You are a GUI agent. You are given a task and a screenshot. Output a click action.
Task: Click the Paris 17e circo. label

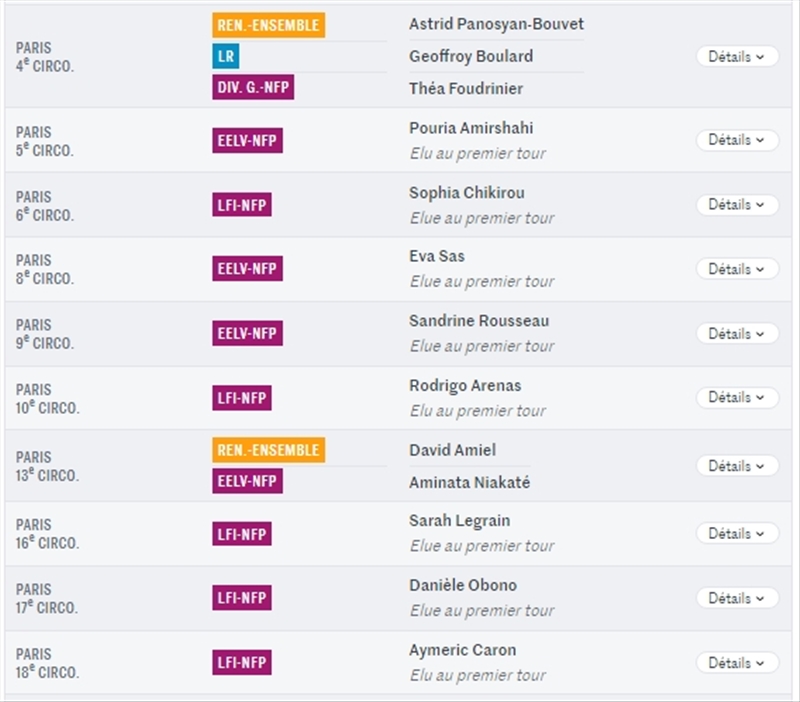(46, 598)
